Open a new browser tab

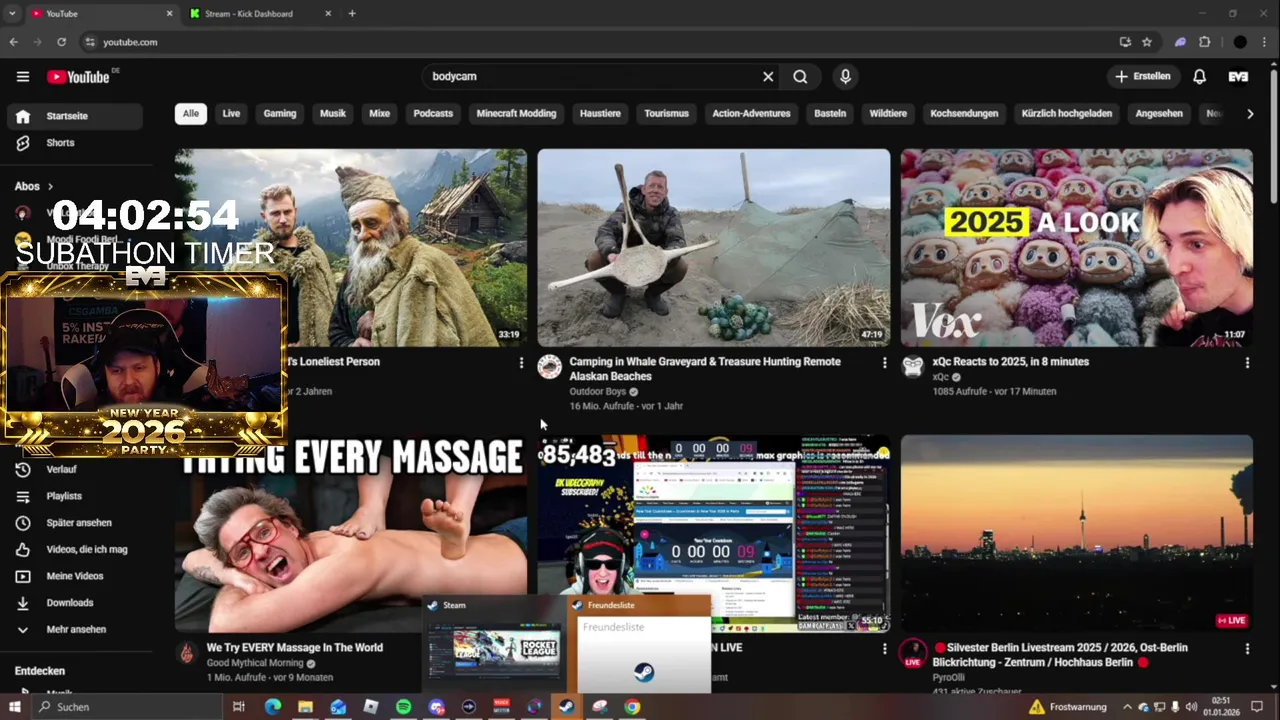pos(352,14)
